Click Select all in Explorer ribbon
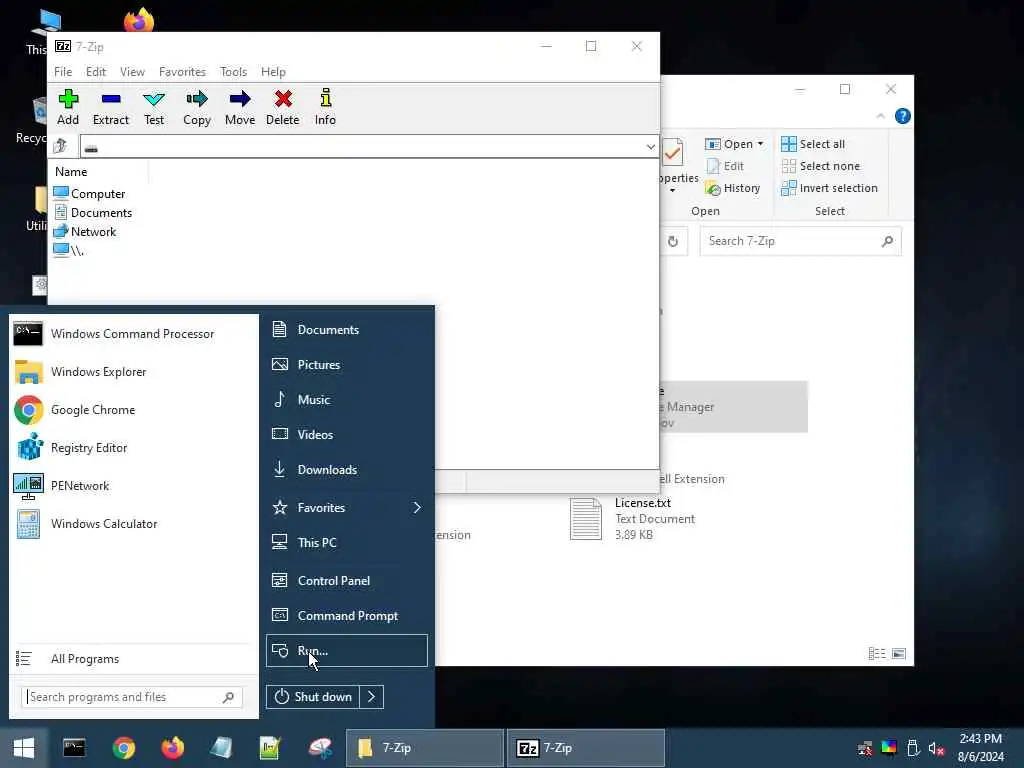Screen dimensions: 1024x768 (x=813, y=144)
